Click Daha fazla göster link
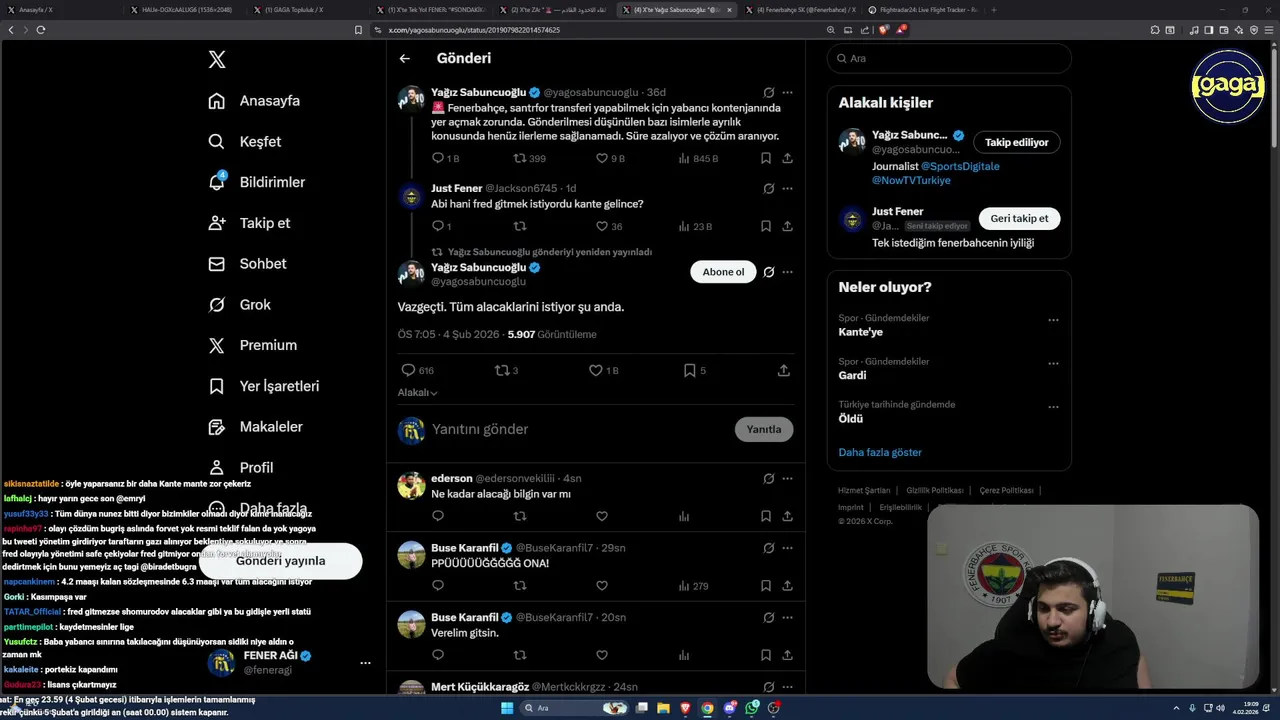The height and width of the screenshot is (720, 1280). point(880,452)
